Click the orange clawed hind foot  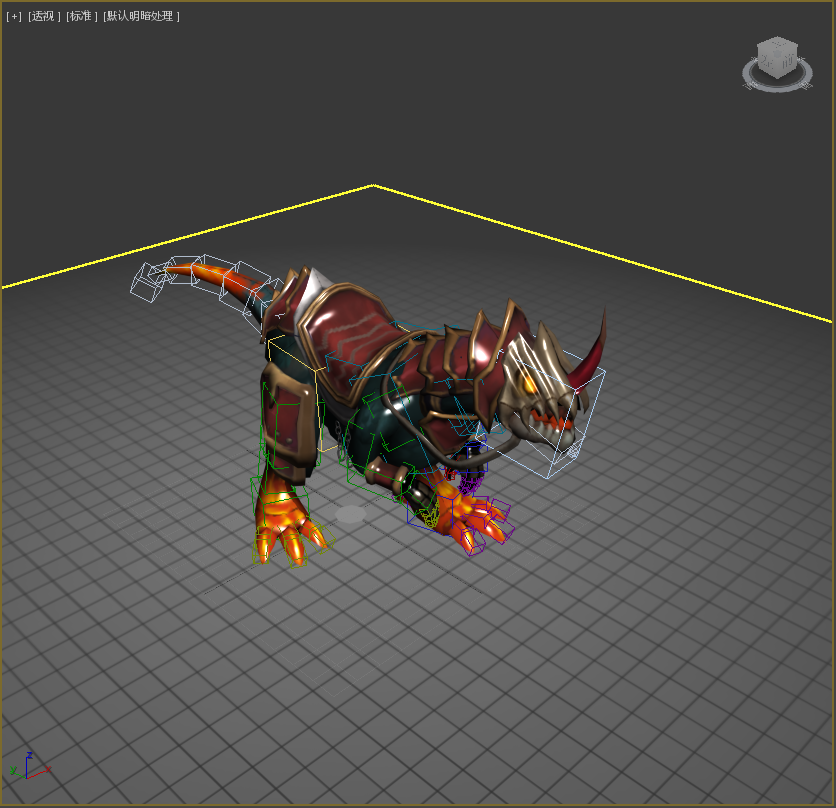click(x=289, y=520)
